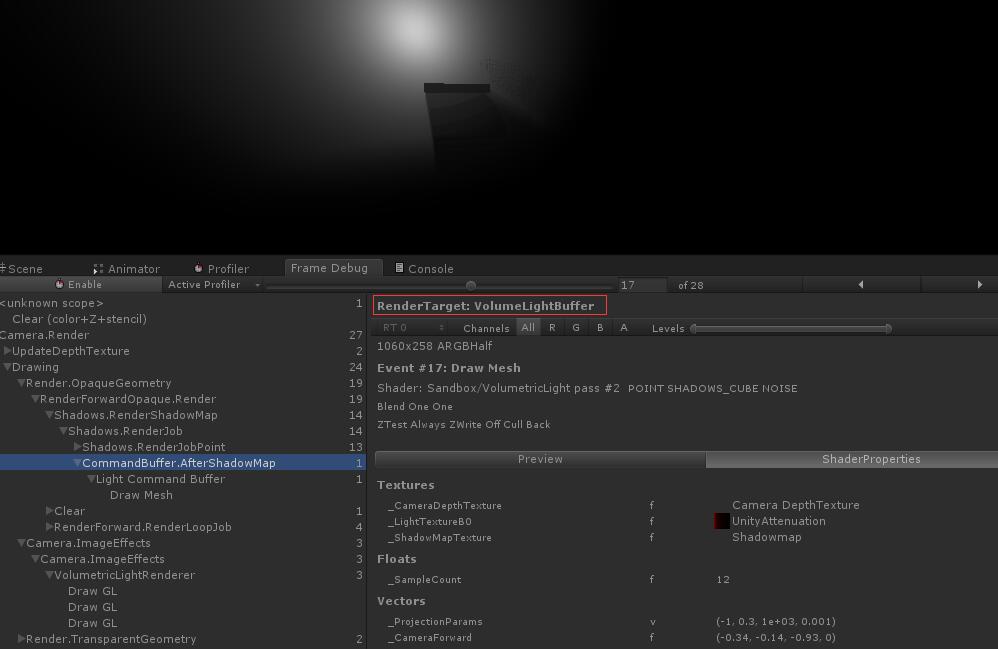Click the frame event slider handle
The width and height of the screenshot is (998, 649).
[471, 285]
